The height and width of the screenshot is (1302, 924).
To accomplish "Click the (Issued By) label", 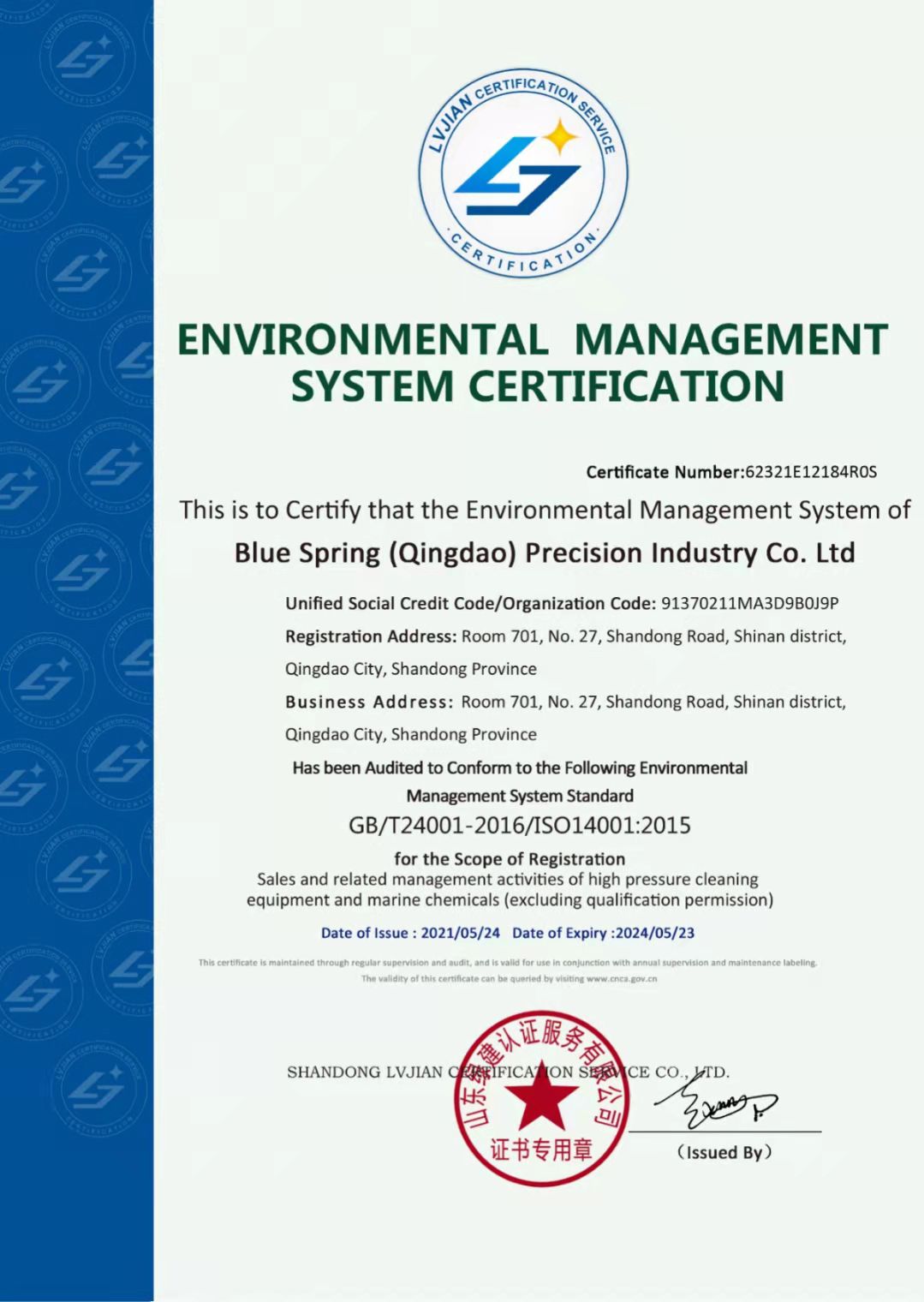I will coord(724,1152).
